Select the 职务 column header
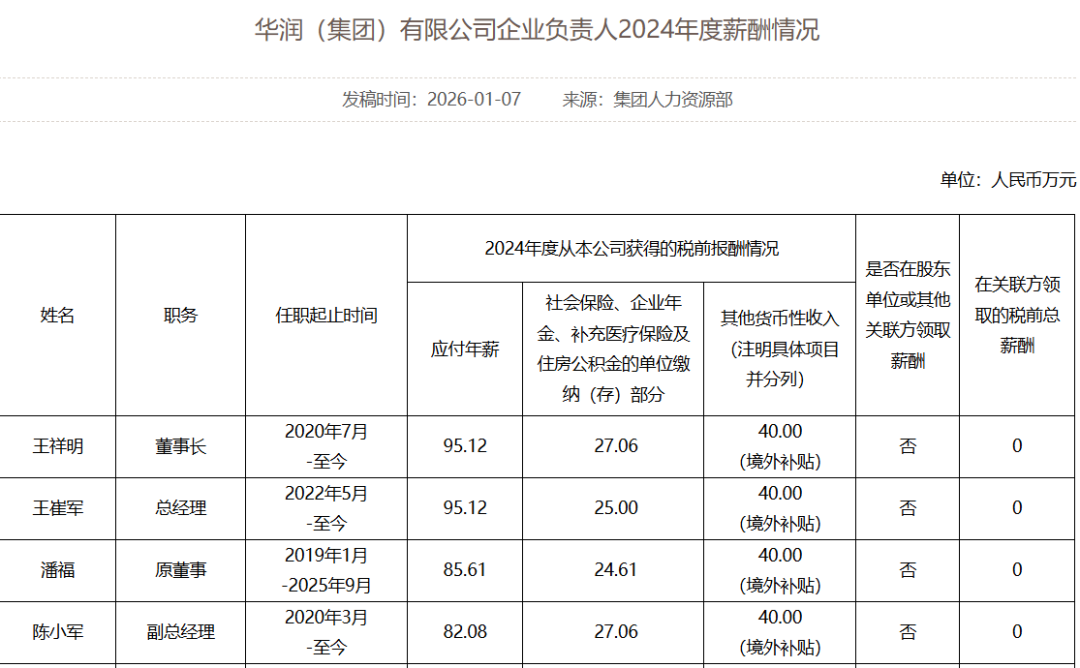 tap(181, 315)
